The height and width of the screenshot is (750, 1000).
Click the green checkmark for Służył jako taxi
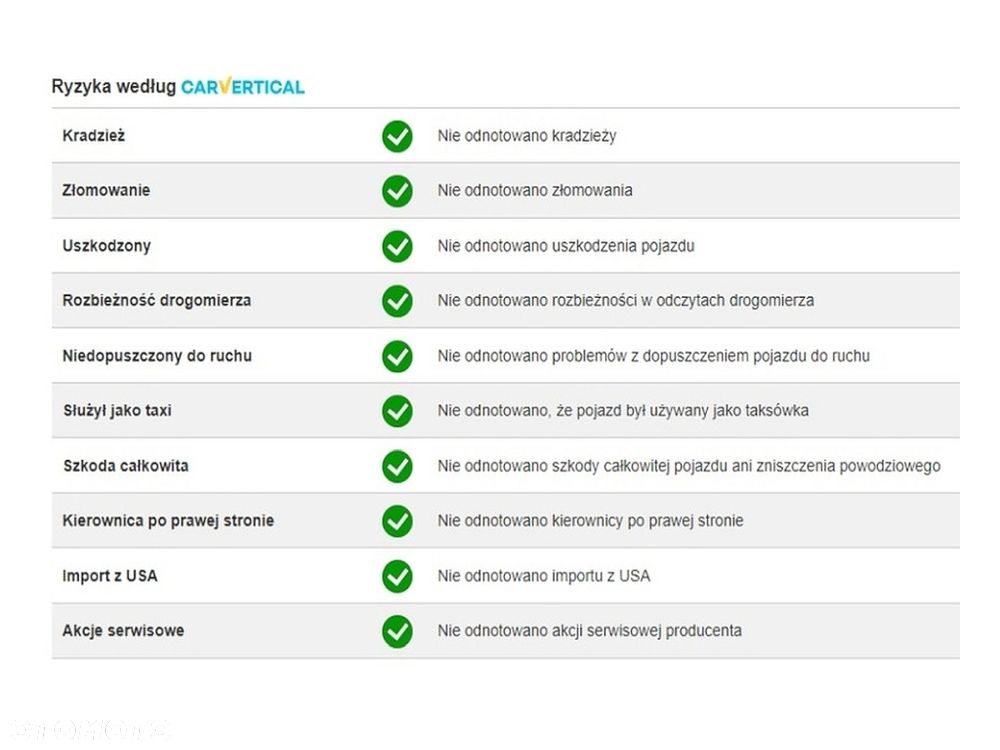397,411
